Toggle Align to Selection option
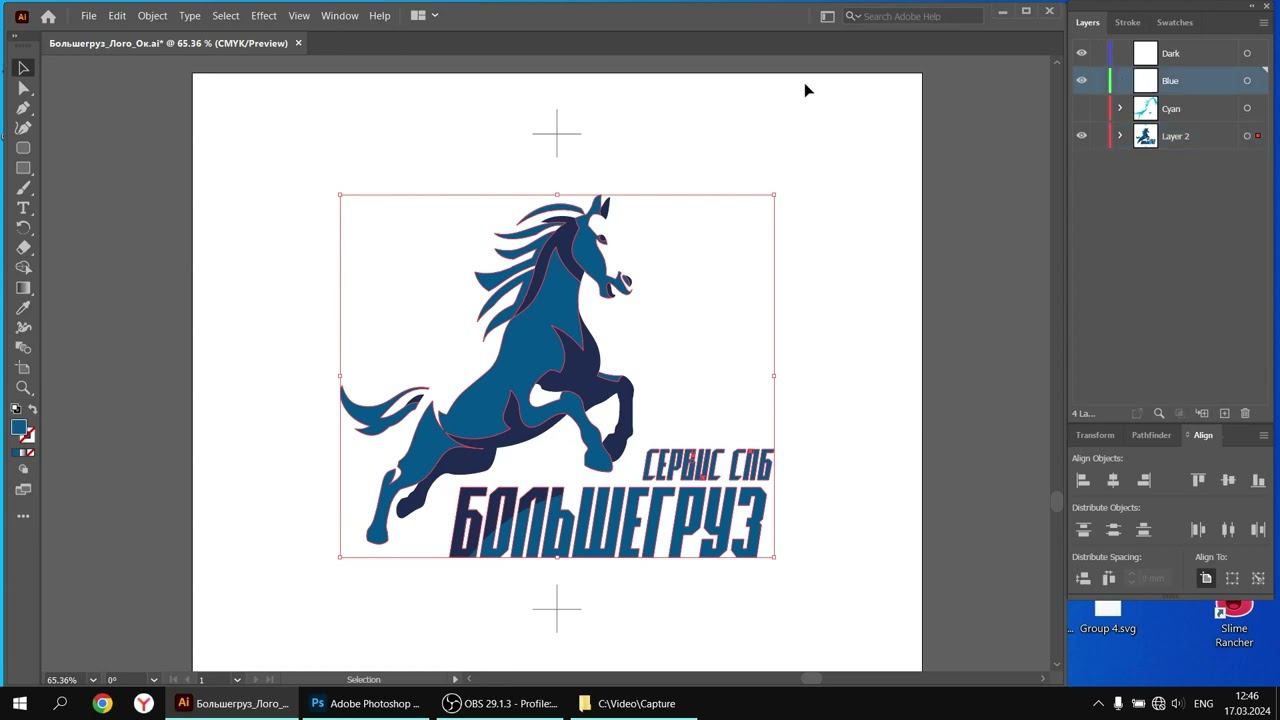 point(1232,578)
